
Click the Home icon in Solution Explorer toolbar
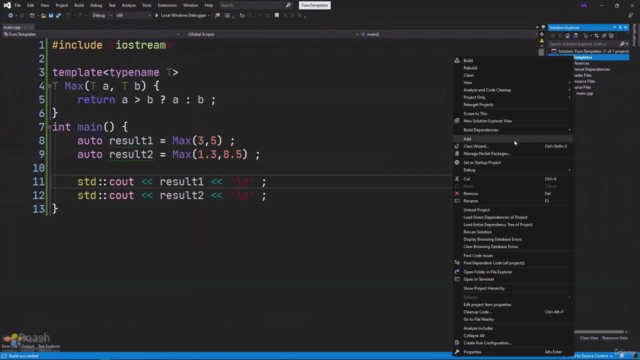(x=567, y=36)
